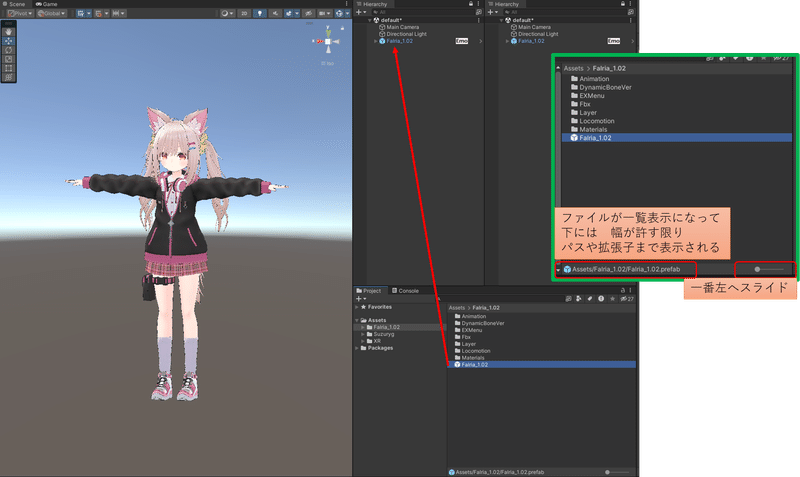Expand the Packages tree in Project panel
This screenshot has width=800, height=477.
tap(357, 348)
